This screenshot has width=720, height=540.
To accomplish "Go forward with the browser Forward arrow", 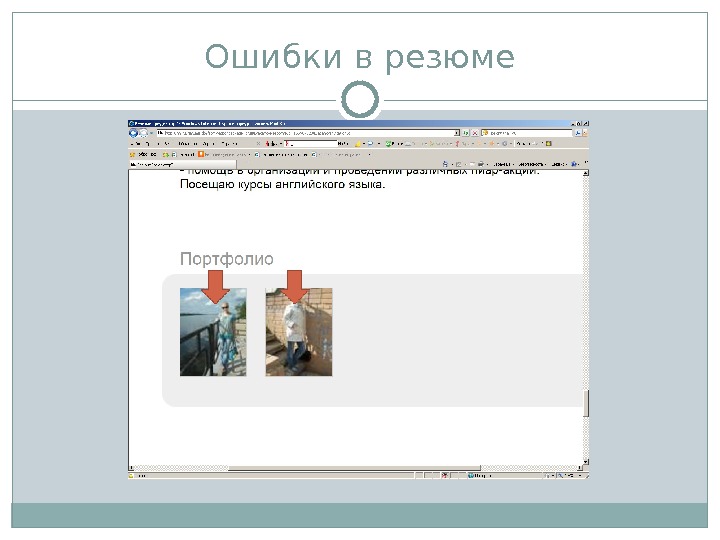I will [143, 133].
